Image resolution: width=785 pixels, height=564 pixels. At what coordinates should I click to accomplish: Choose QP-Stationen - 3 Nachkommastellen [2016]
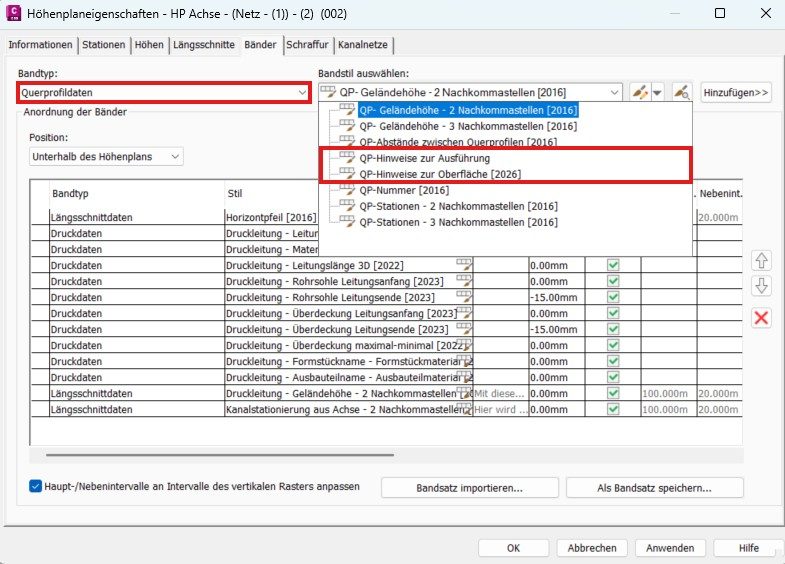[458, 222]
